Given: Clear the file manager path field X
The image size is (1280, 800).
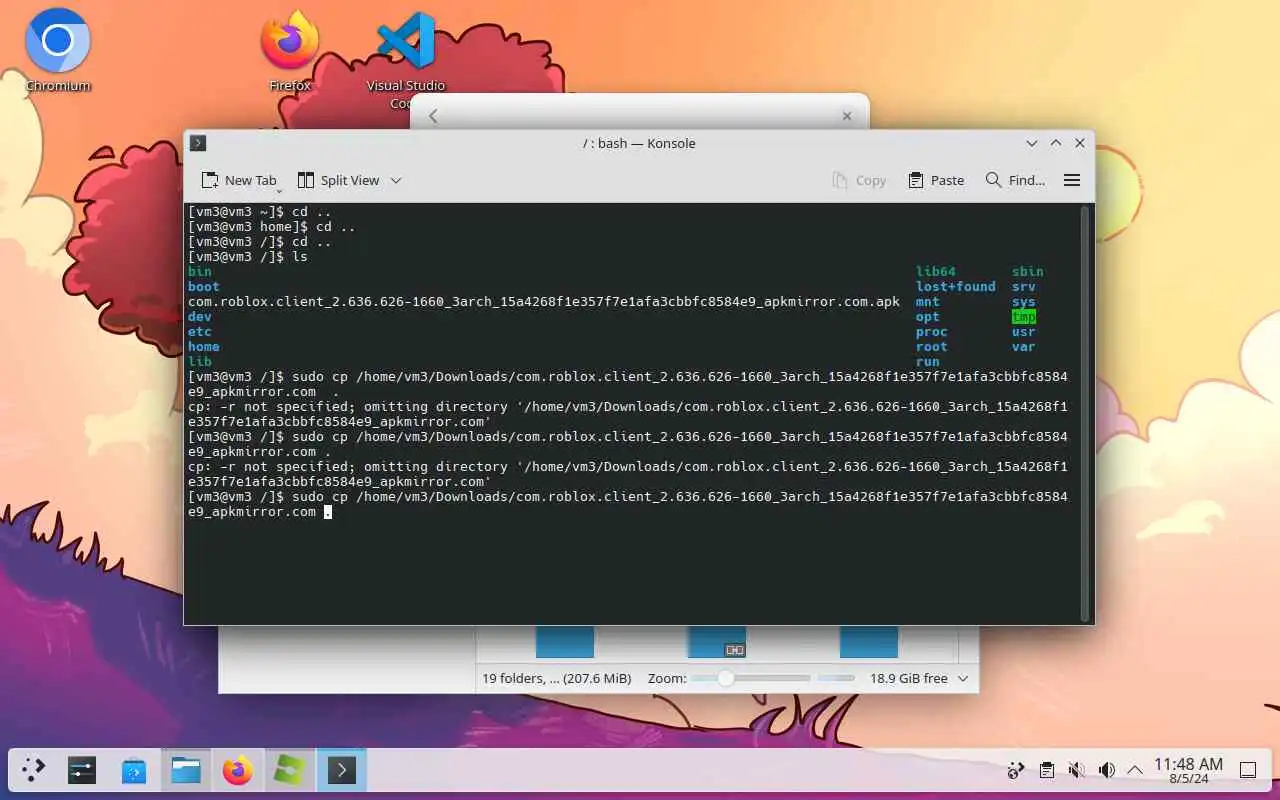Looking at the screenshot, I should pos(847,116).
